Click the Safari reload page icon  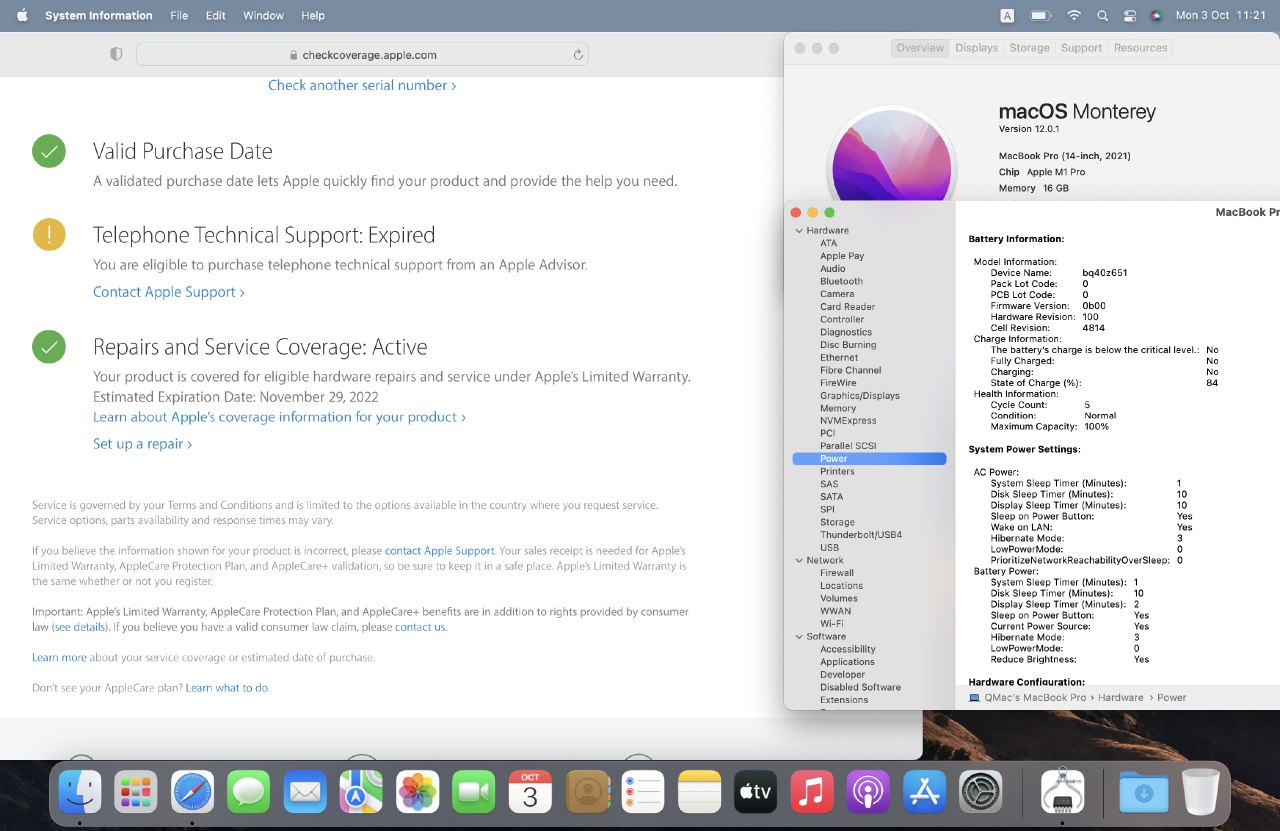tap(578, 55)
